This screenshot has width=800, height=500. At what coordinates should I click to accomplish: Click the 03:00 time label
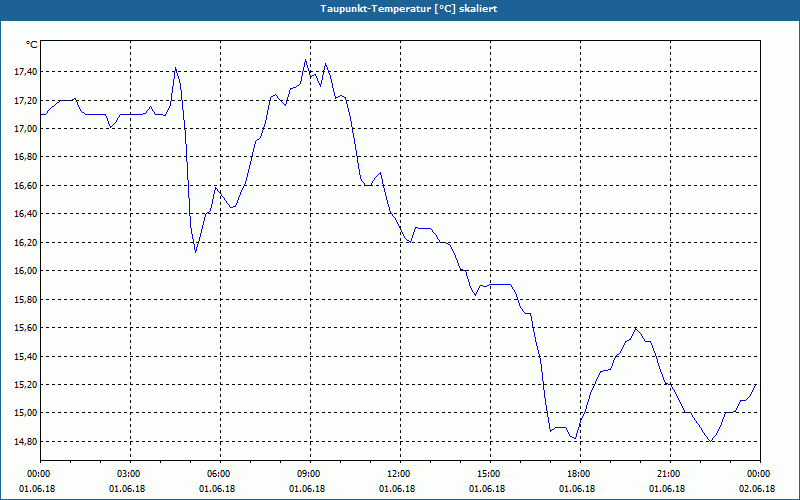[x=131, y=474]
